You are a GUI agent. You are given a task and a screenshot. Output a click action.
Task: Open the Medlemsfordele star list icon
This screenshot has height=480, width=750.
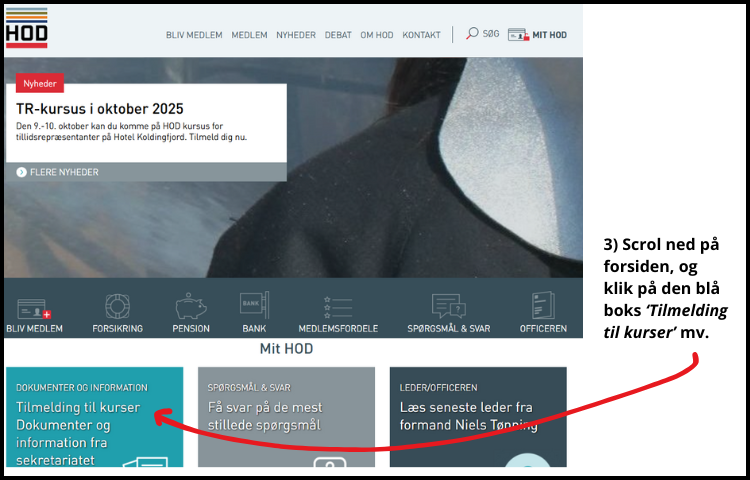coord(338,307)
